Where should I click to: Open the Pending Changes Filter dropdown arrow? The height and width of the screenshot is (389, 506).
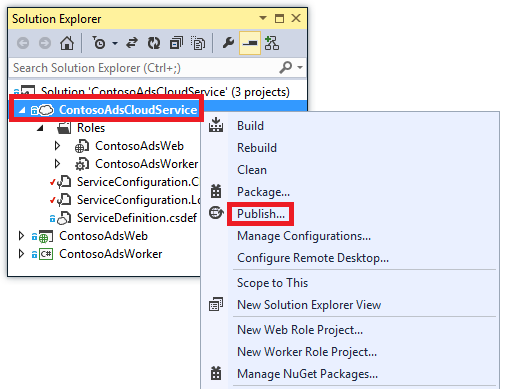tap(115, 43)
